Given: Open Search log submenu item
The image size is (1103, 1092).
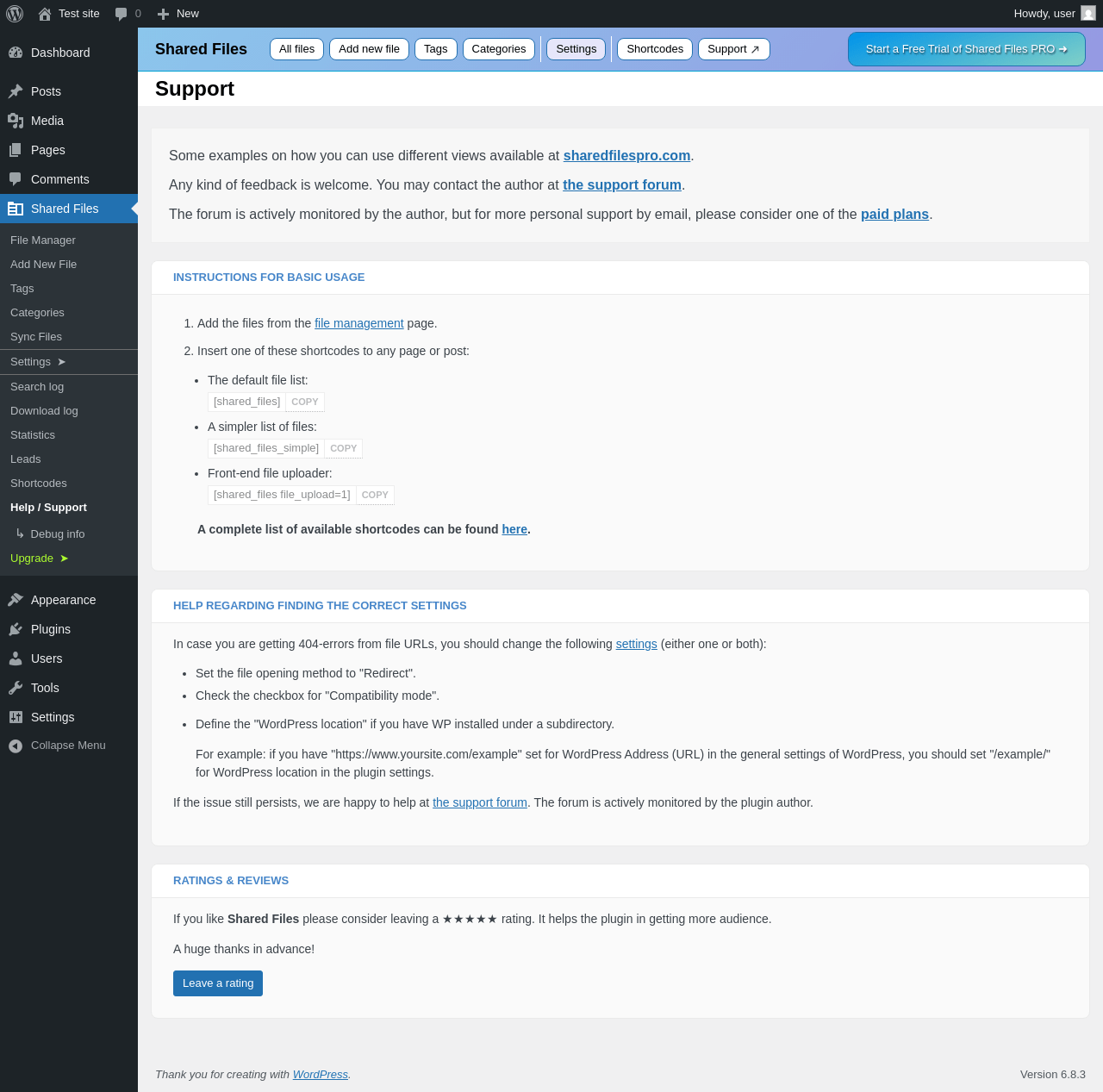Looking at the screenshot, I should click(x=69, y=386).
